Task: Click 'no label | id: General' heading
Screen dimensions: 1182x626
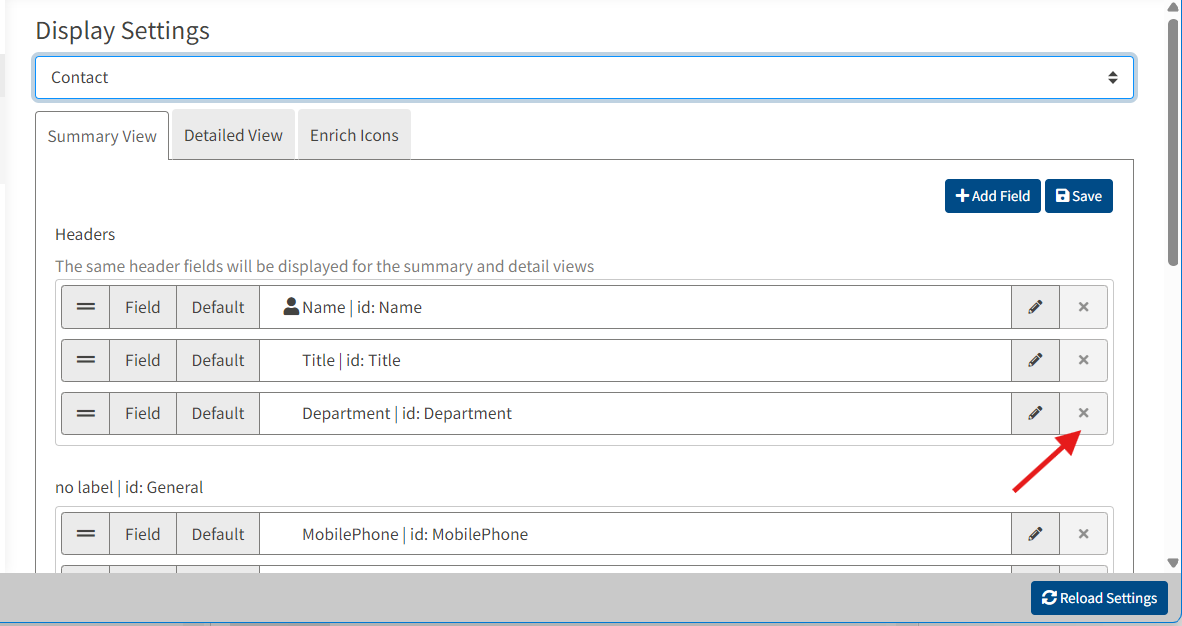Action: point(129,487)
